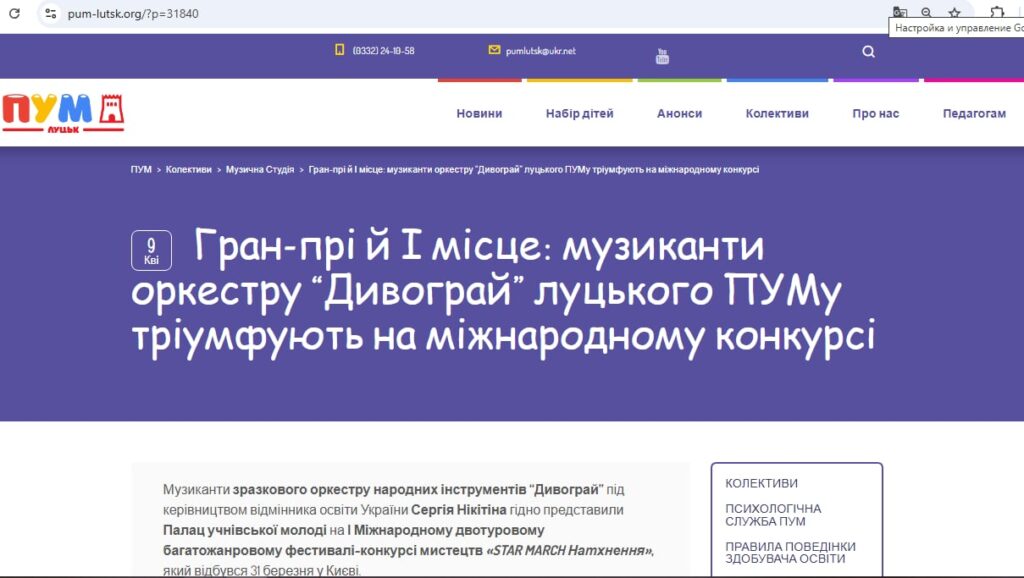Expand the Про нас navigation menu

pyautogui.click(x=875, y=114)
